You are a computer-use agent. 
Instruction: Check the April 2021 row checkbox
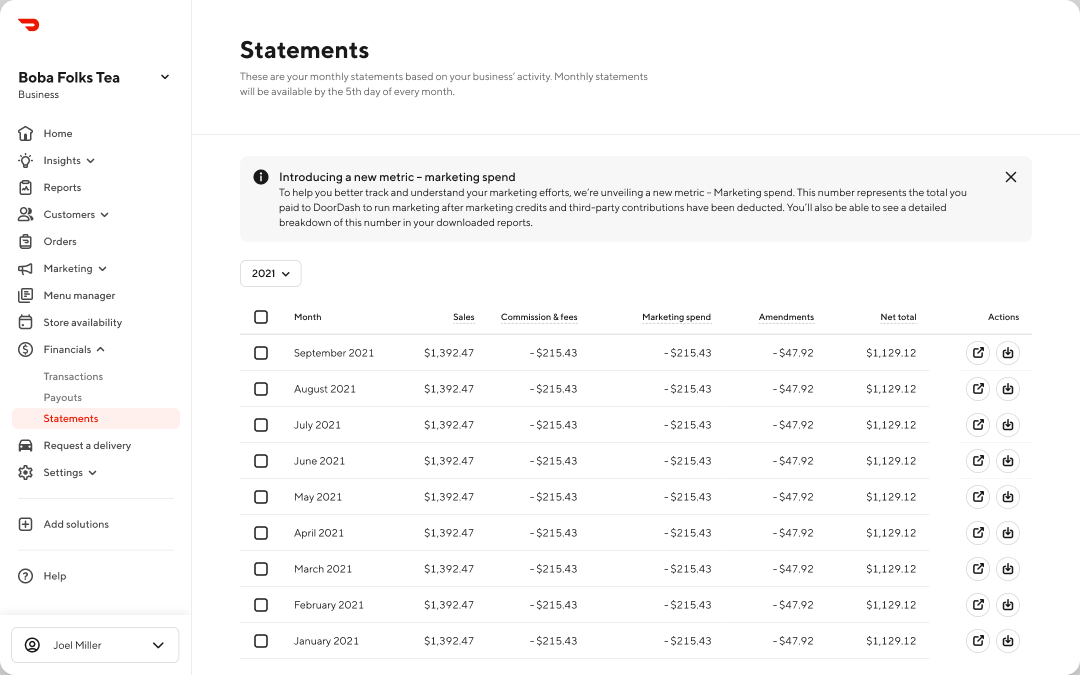tap(261, 532)
